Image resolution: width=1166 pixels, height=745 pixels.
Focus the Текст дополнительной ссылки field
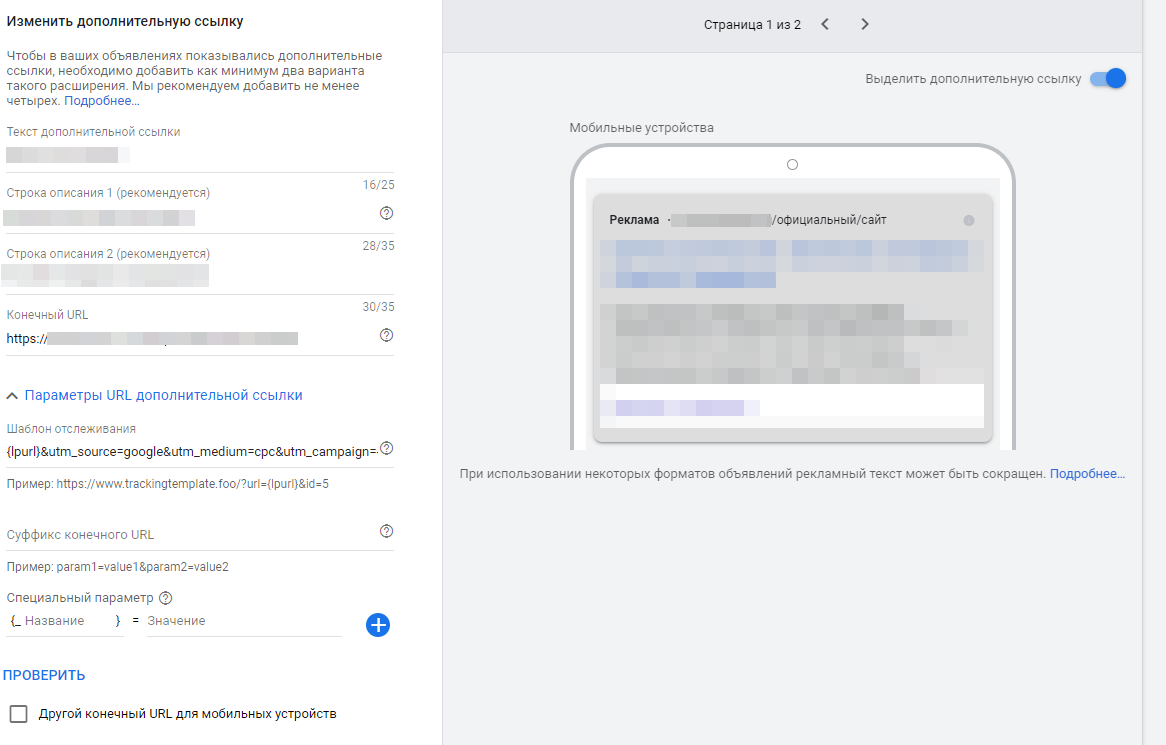200,155
